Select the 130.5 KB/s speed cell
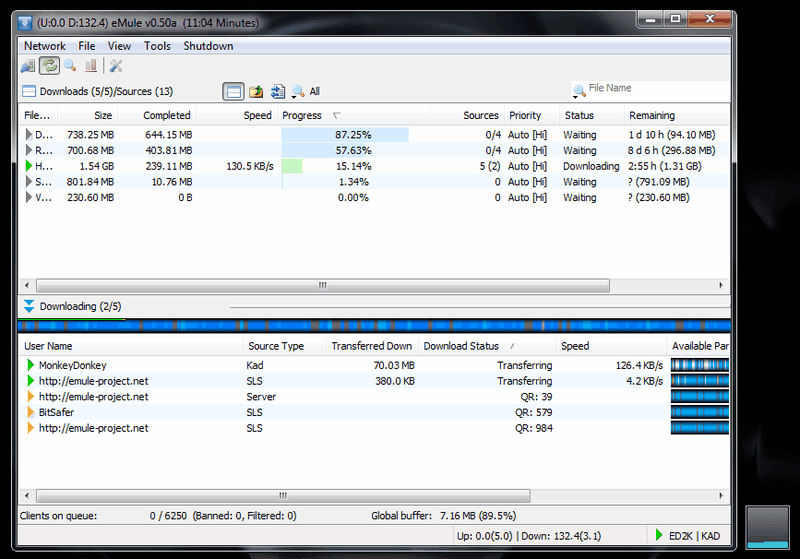Screen dimensions: 800x559 coord(249,166)
